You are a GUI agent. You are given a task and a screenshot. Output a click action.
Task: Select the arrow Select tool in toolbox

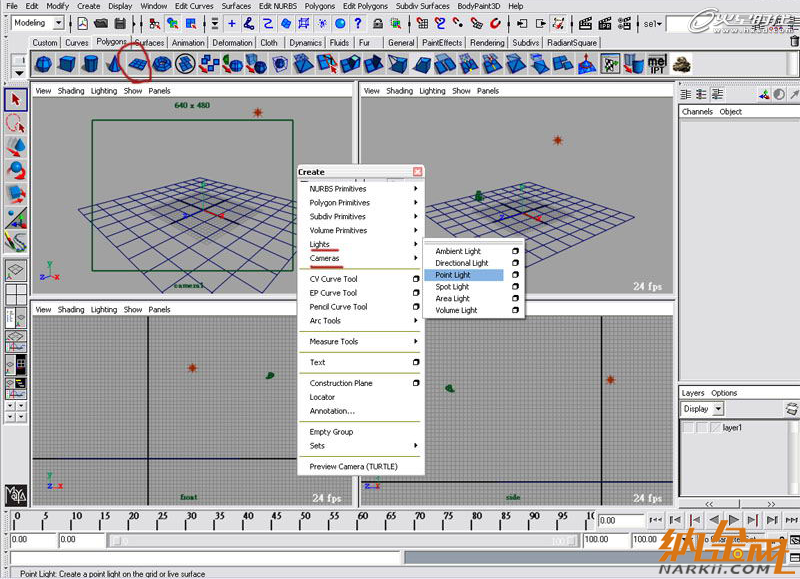click(x=15, y=100)
